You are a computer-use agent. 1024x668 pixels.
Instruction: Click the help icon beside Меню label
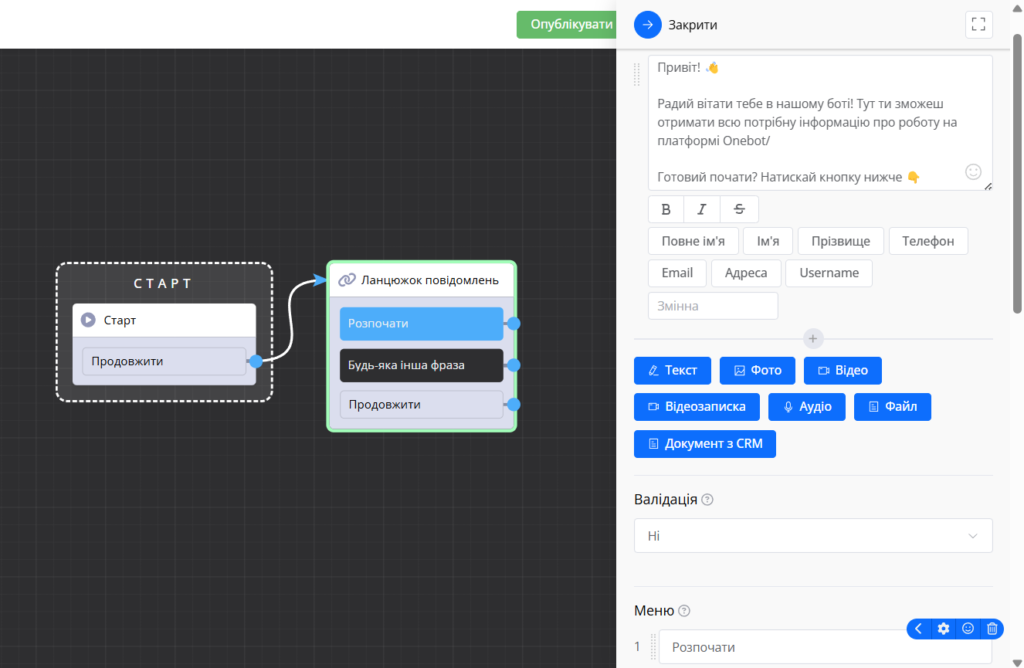684,611
